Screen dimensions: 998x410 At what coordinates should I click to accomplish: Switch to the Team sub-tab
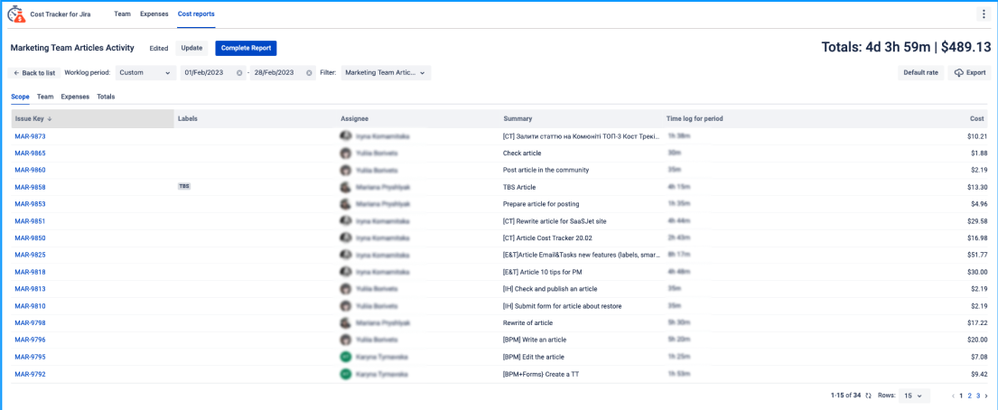pyautogui.click(x=45, y=97)
